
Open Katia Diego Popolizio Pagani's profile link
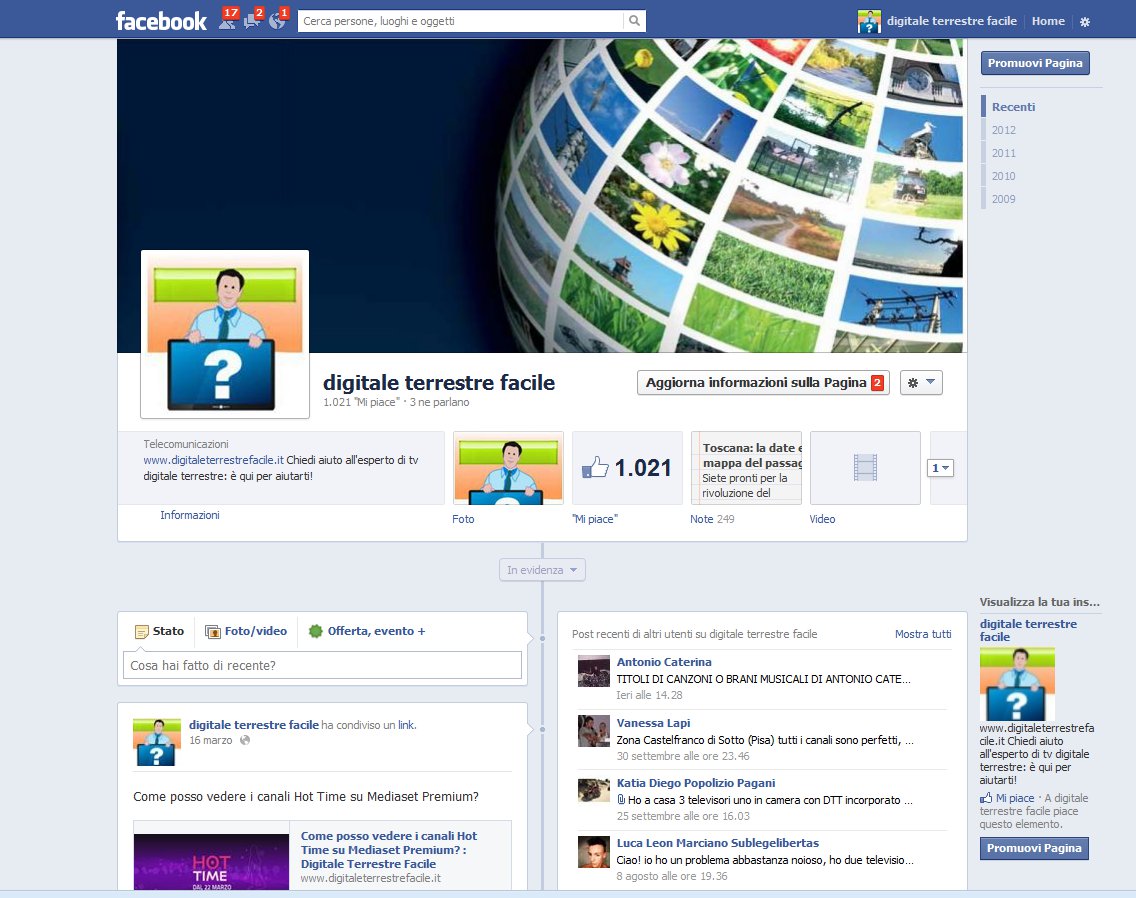click(696, 783)
